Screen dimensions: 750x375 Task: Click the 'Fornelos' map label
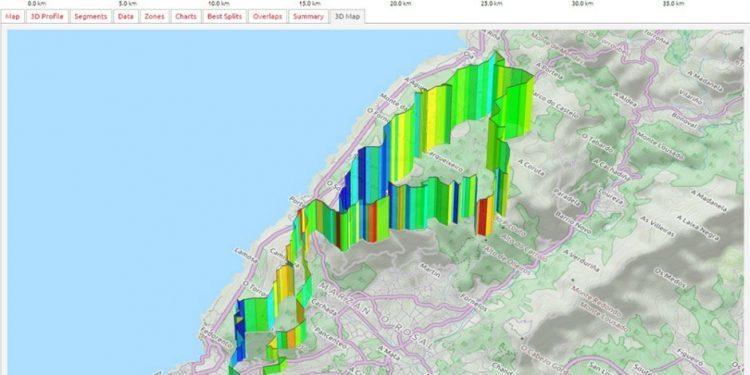tap(474, 303)
